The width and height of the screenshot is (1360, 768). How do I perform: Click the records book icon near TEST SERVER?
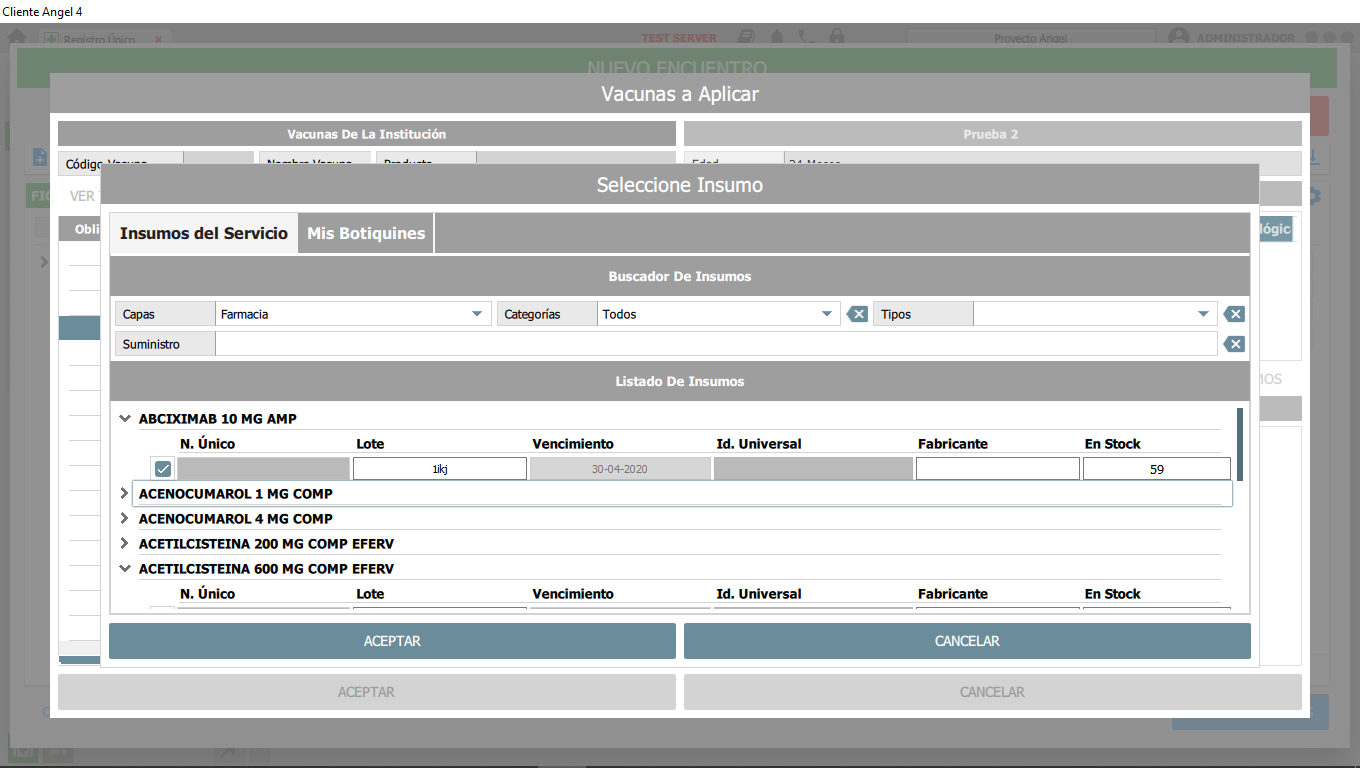point(745,36)
